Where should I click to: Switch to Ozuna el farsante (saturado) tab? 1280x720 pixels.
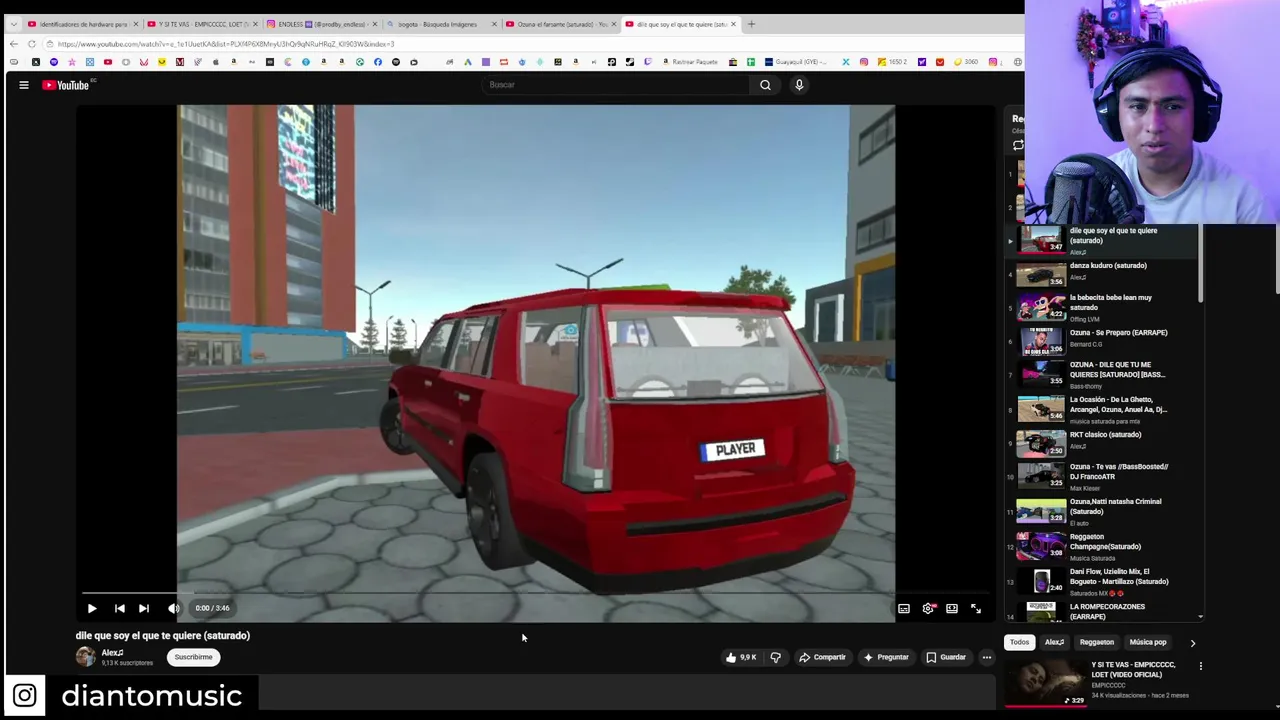(559, 24)
